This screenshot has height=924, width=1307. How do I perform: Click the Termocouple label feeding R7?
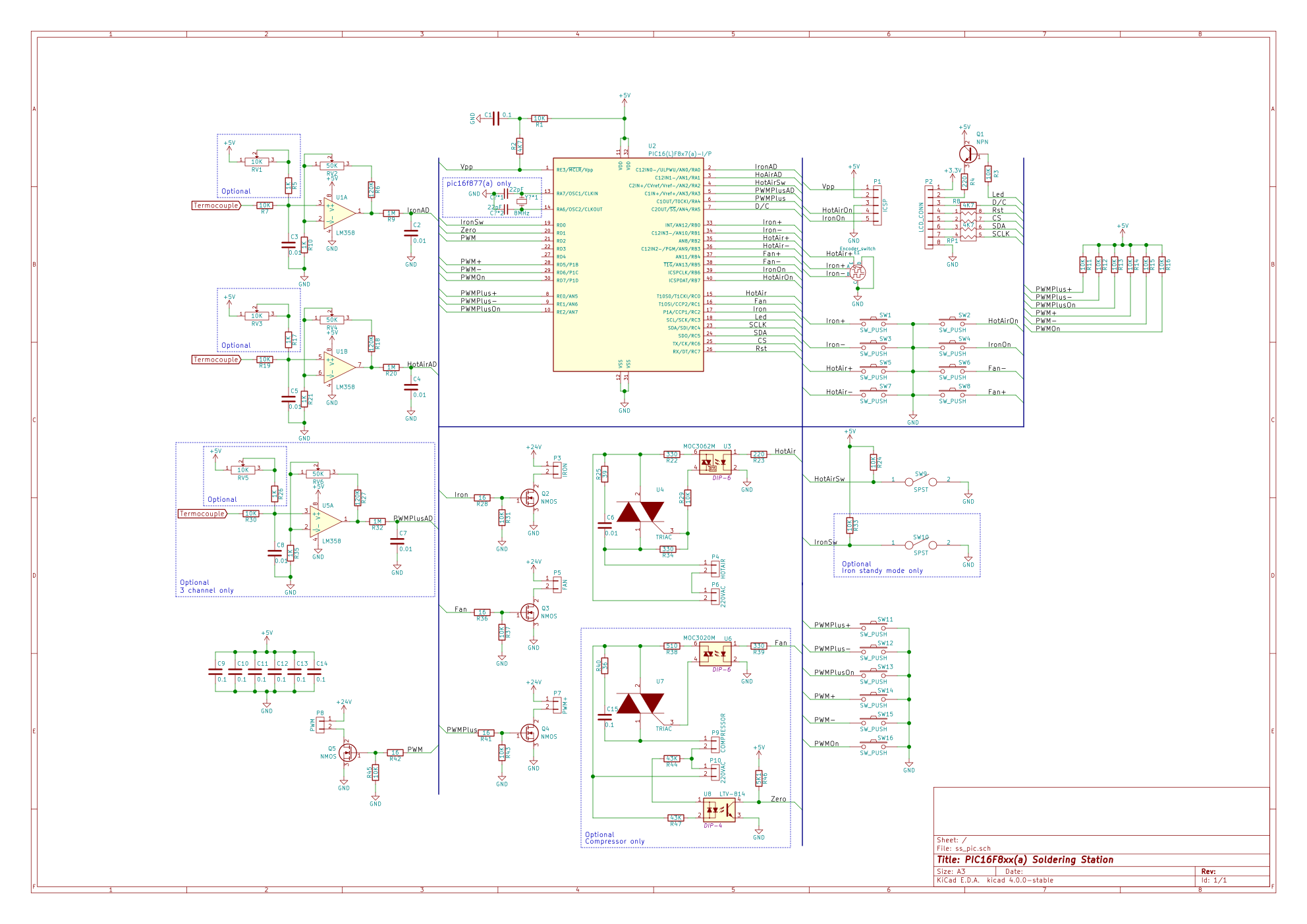pyautogui.click(x=217, y=205)
